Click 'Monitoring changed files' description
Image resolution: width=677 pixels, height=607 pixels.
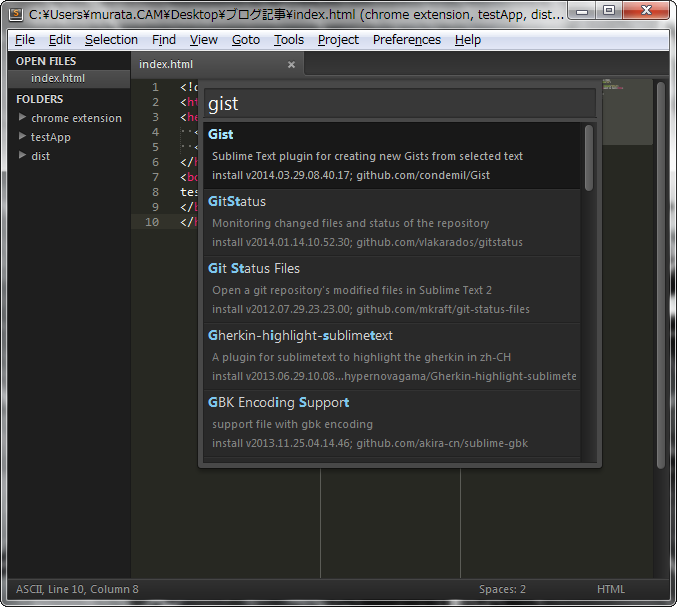[x=351, y=223]
